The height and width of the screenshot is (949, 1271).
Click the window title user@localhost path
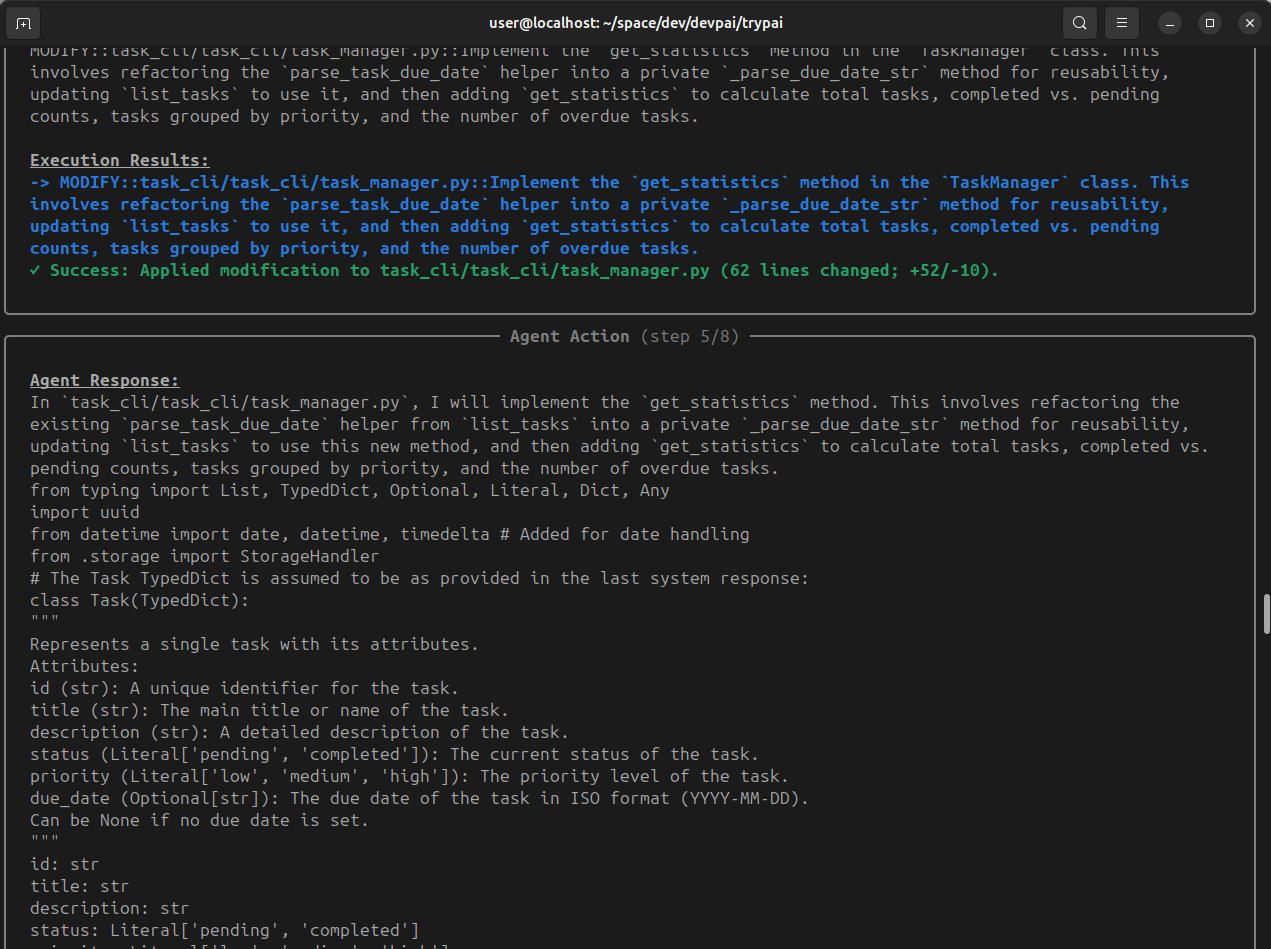[634, 22]
